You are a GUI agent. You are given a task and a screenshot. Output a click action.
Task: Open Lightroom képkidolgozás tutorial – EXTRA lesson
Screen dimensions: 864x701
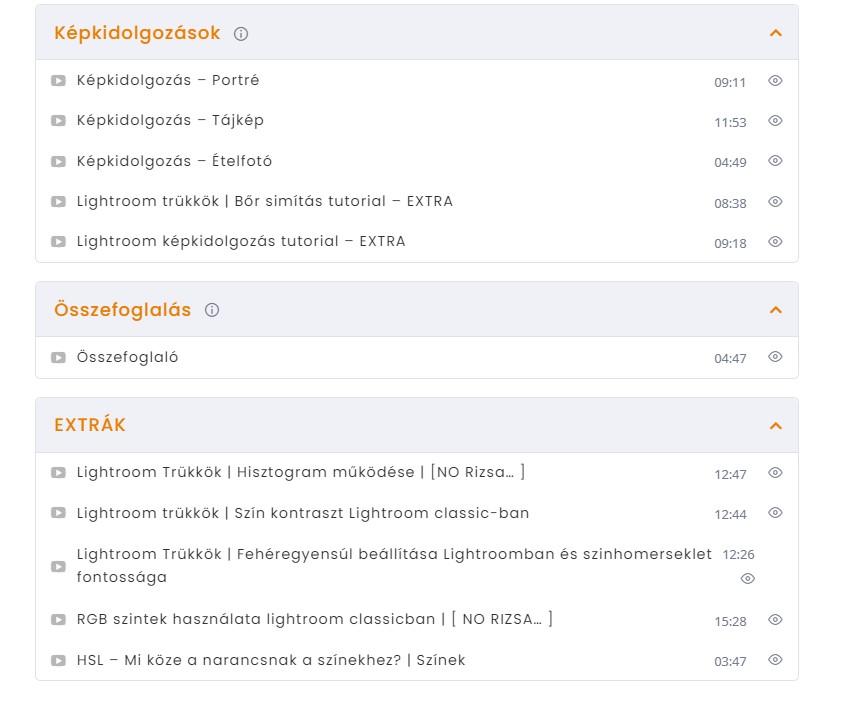click(241, 241)
